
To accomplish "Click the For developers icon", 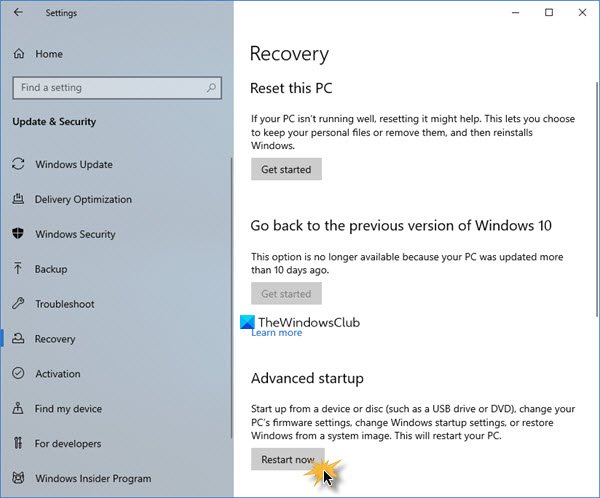I will click(18, 444).
